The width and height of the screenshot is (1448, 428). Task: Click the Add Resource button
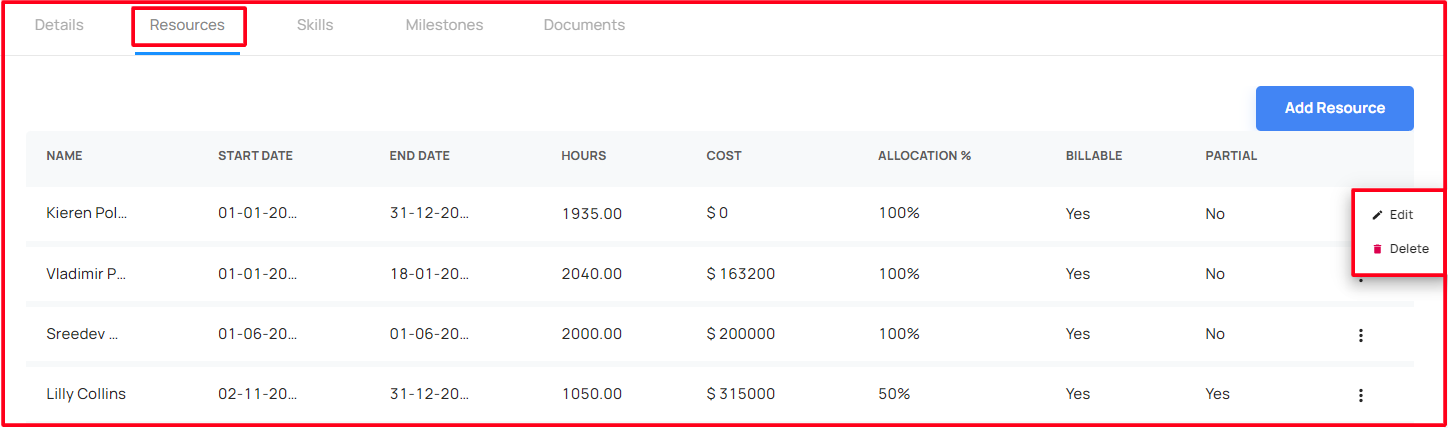coord(1335,108)
